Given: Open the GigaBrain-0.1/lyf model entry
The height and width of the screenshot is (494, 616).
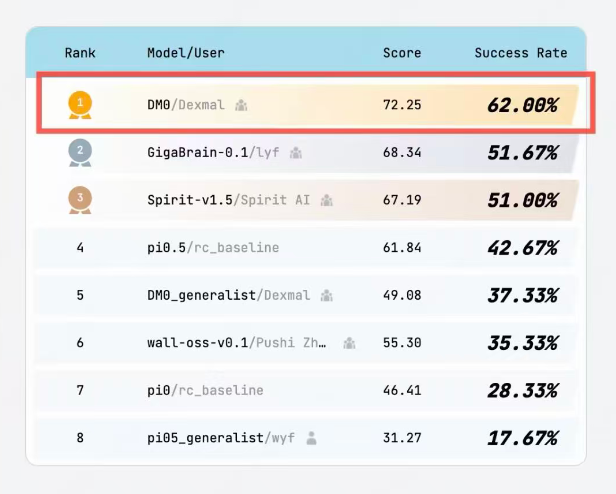Looking at the screenshot, I should 213,152.
